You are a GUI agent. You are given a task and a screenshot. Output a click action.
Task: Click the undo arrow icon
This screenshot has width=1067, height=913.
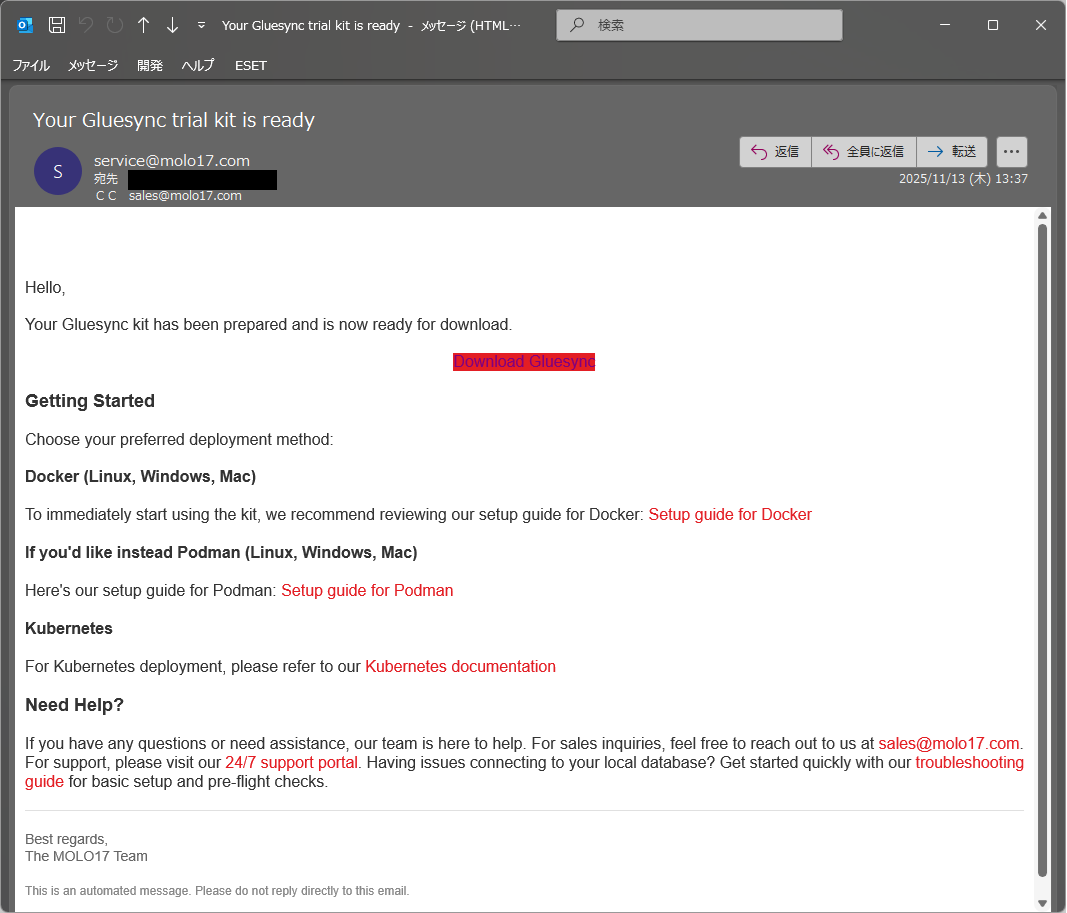click(86, 25)
